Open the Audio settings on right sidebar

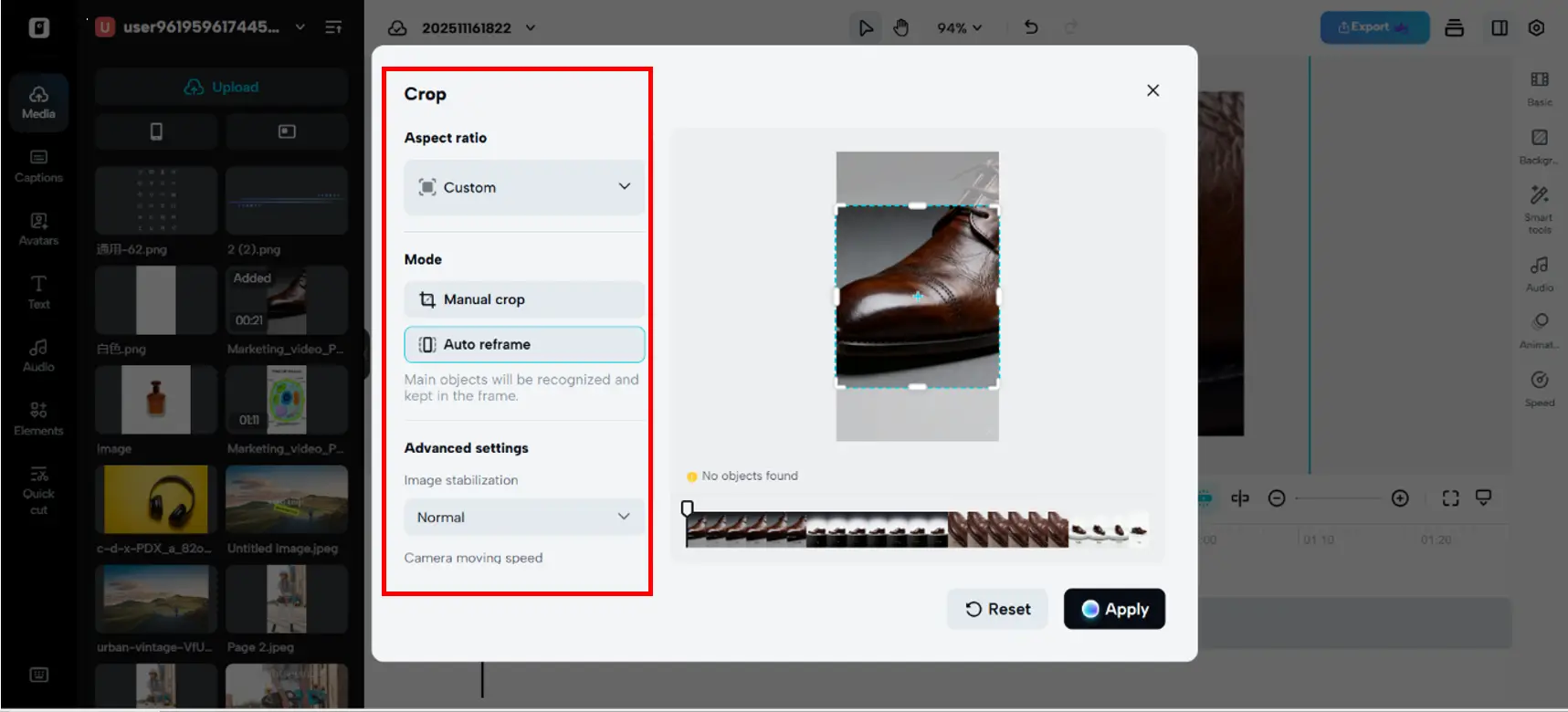pos(1540,273)
